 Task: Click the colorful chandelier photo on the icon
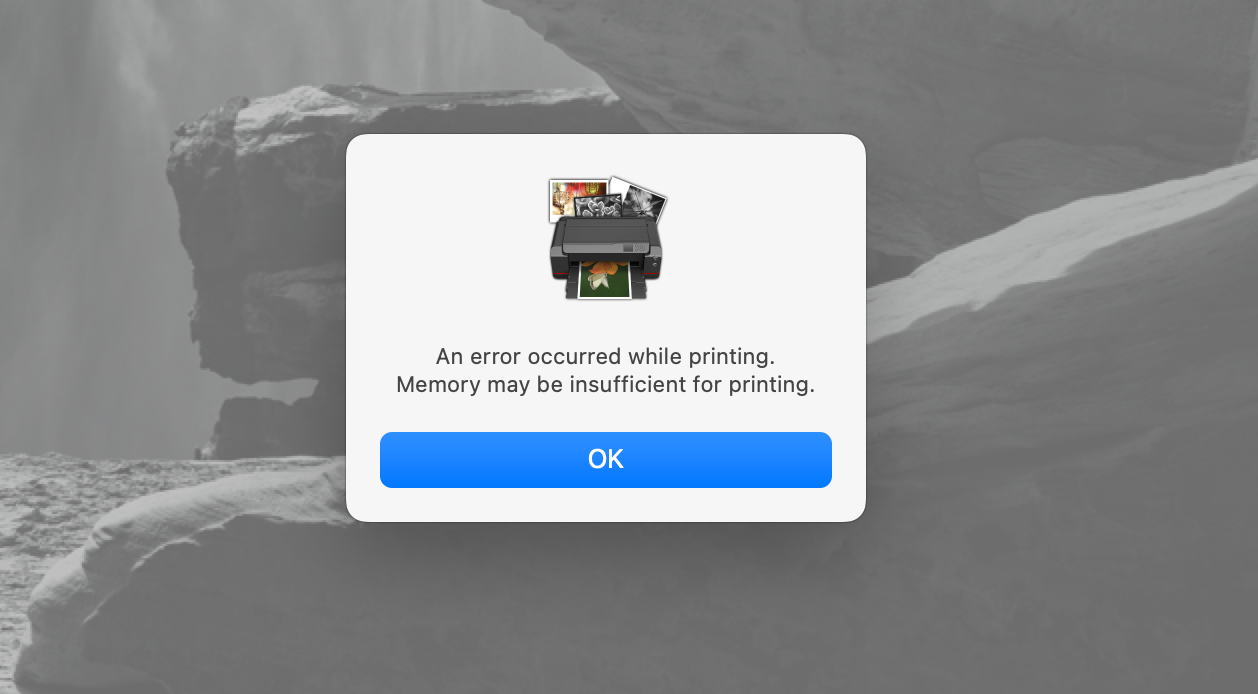point(578,199)
